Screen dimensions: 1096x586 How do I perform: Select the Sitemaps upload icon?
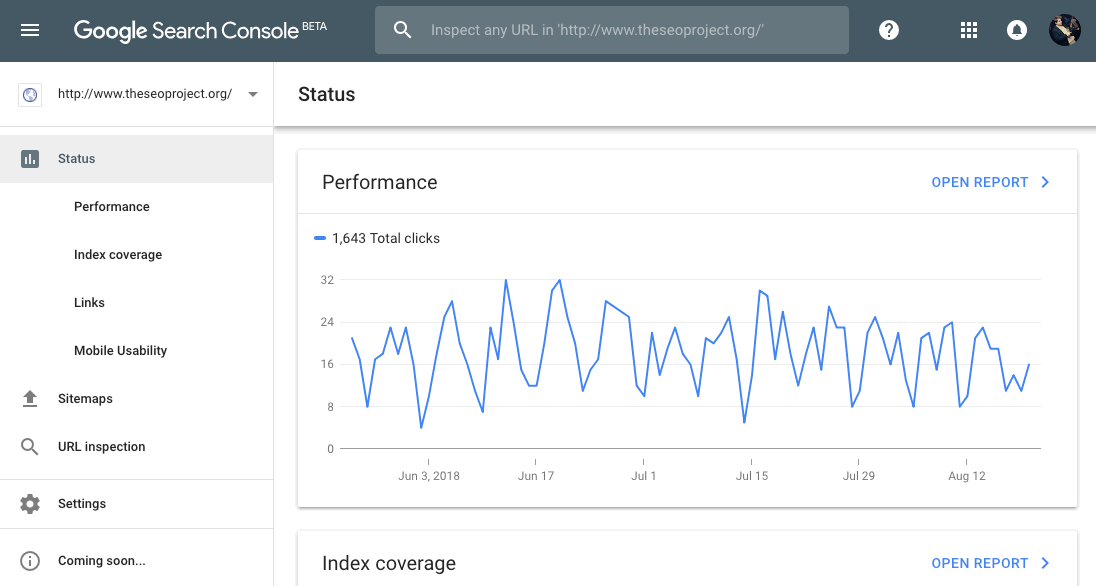pyautogui.click(x=30, y=398)
